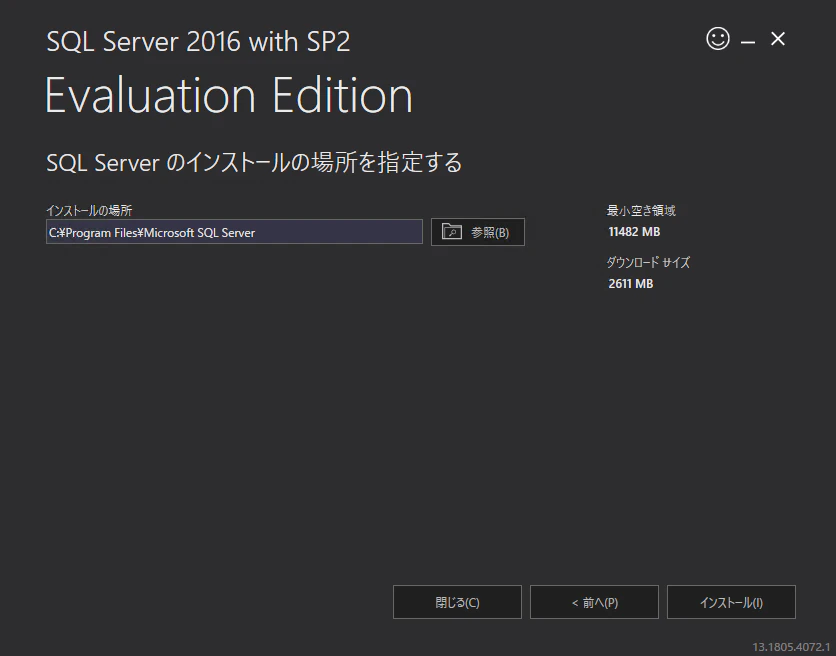Click the 11482 MB free space value
Image resolution: width=836 pixels, height=656 pixels.
pos(634,232)
